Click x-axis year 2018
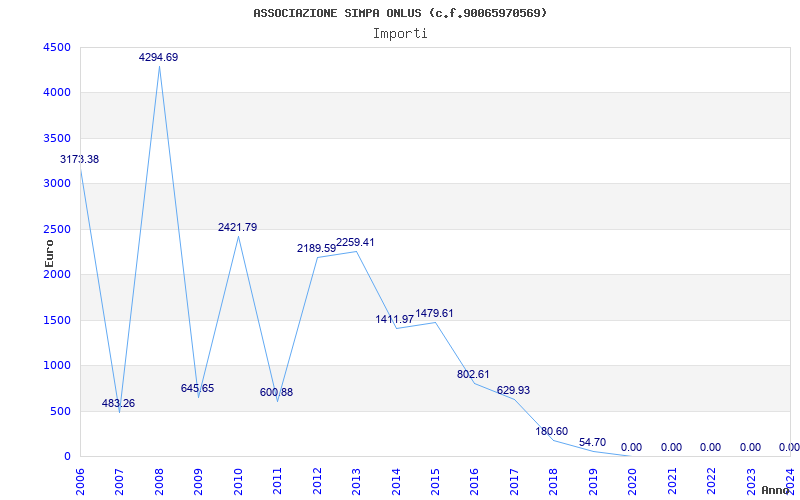 click(x=553, y=482)
